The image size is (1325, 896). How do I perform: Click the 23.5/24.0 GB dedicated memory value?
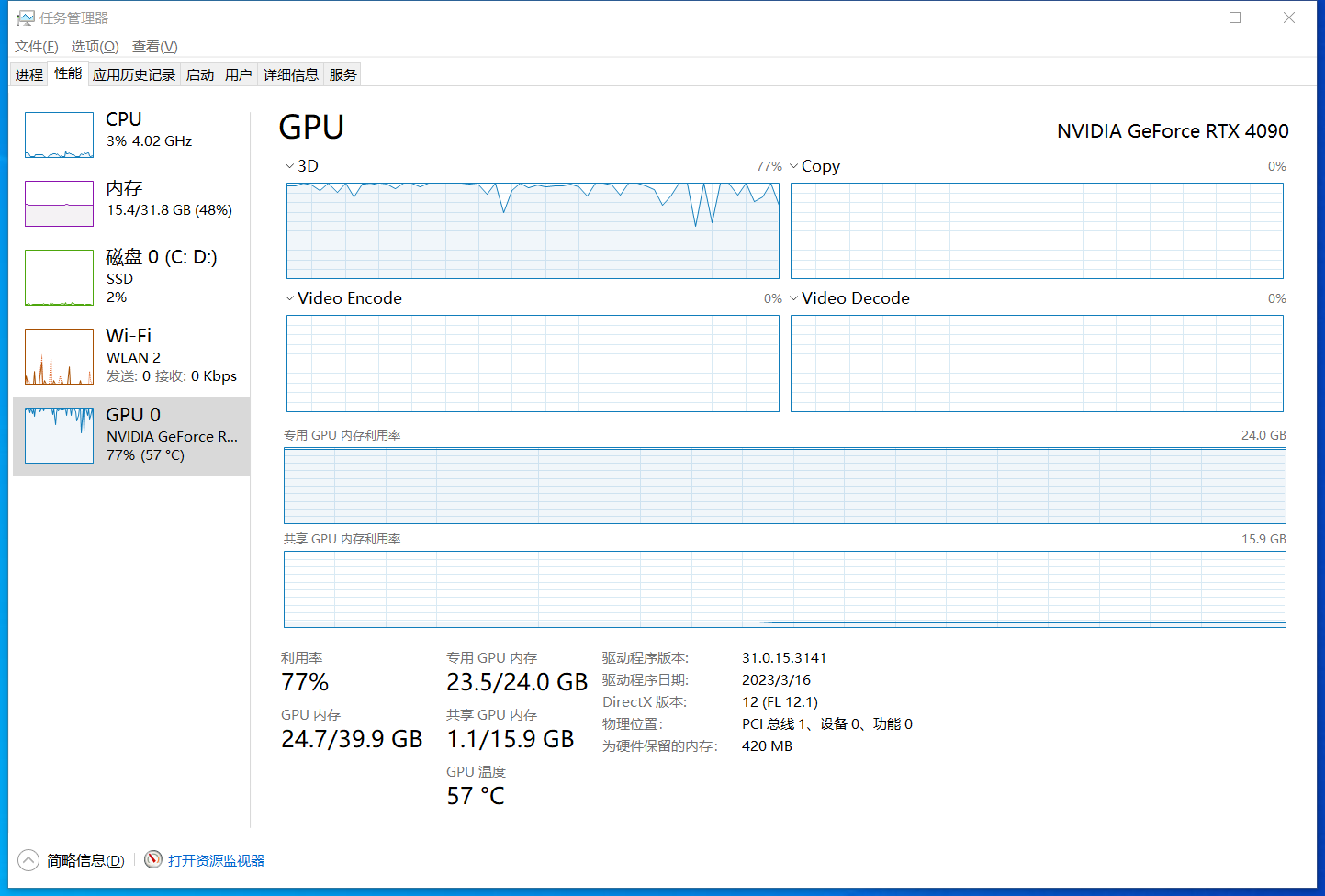(517, 682)
